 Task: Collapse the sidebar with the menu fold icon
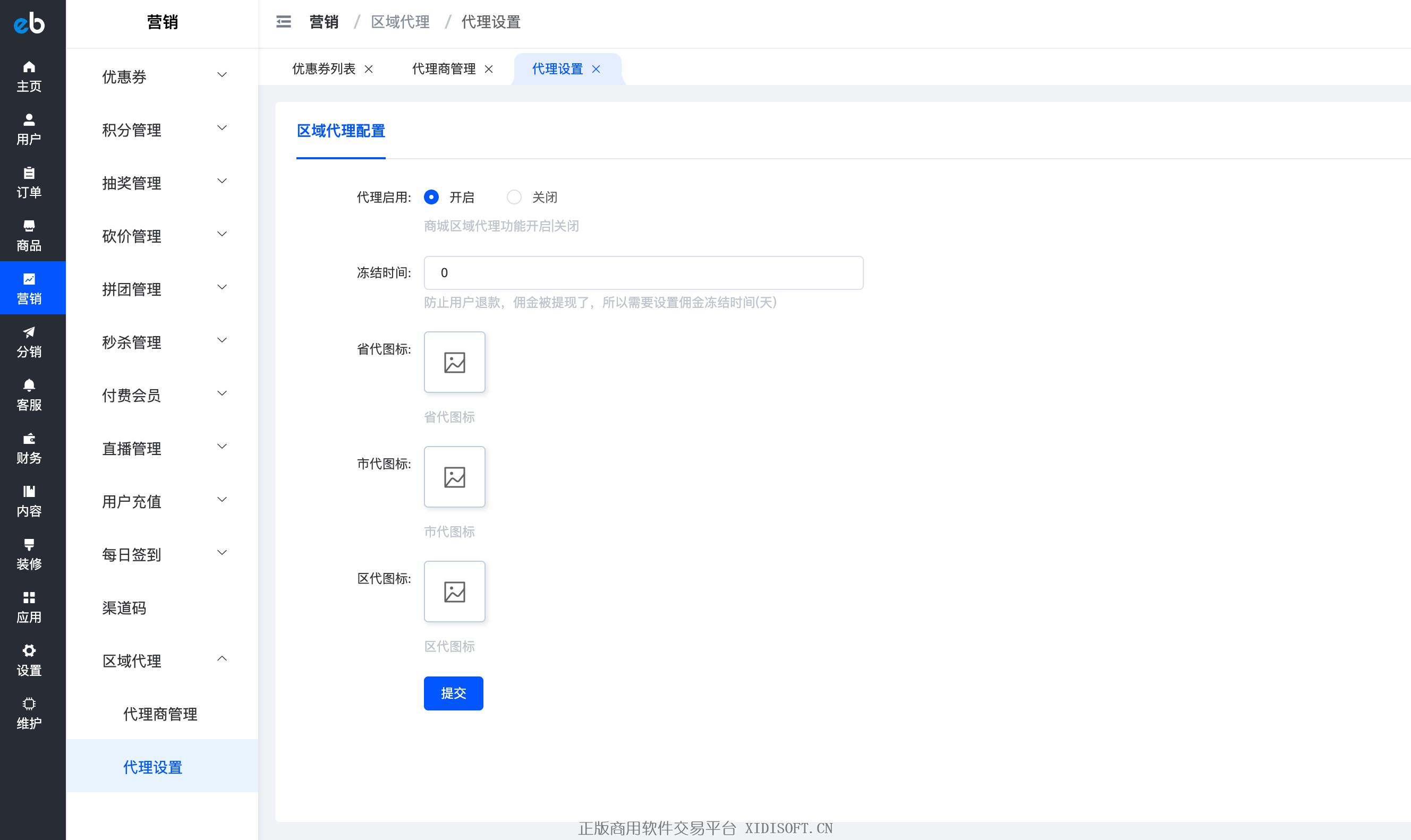coord(284,22)
